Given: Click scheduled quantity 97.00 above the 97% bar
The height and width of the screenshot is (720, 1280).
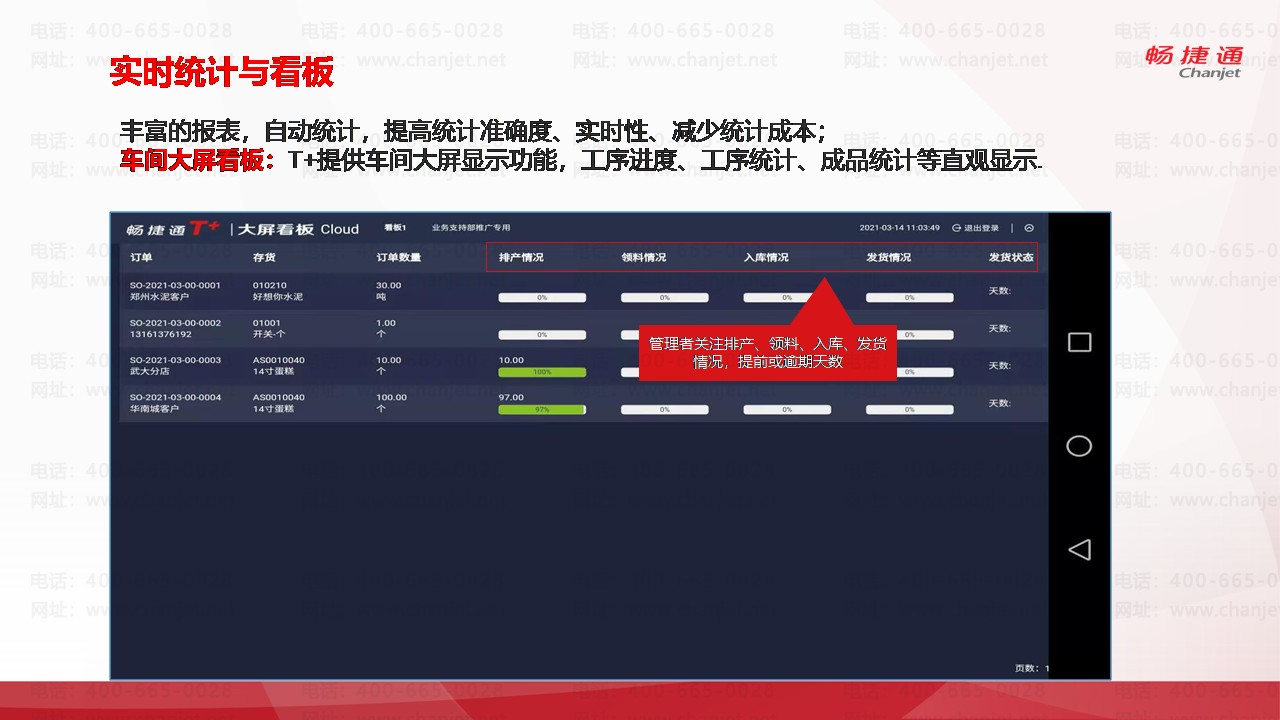Looking at the screenshot, I should coord(511,397).
